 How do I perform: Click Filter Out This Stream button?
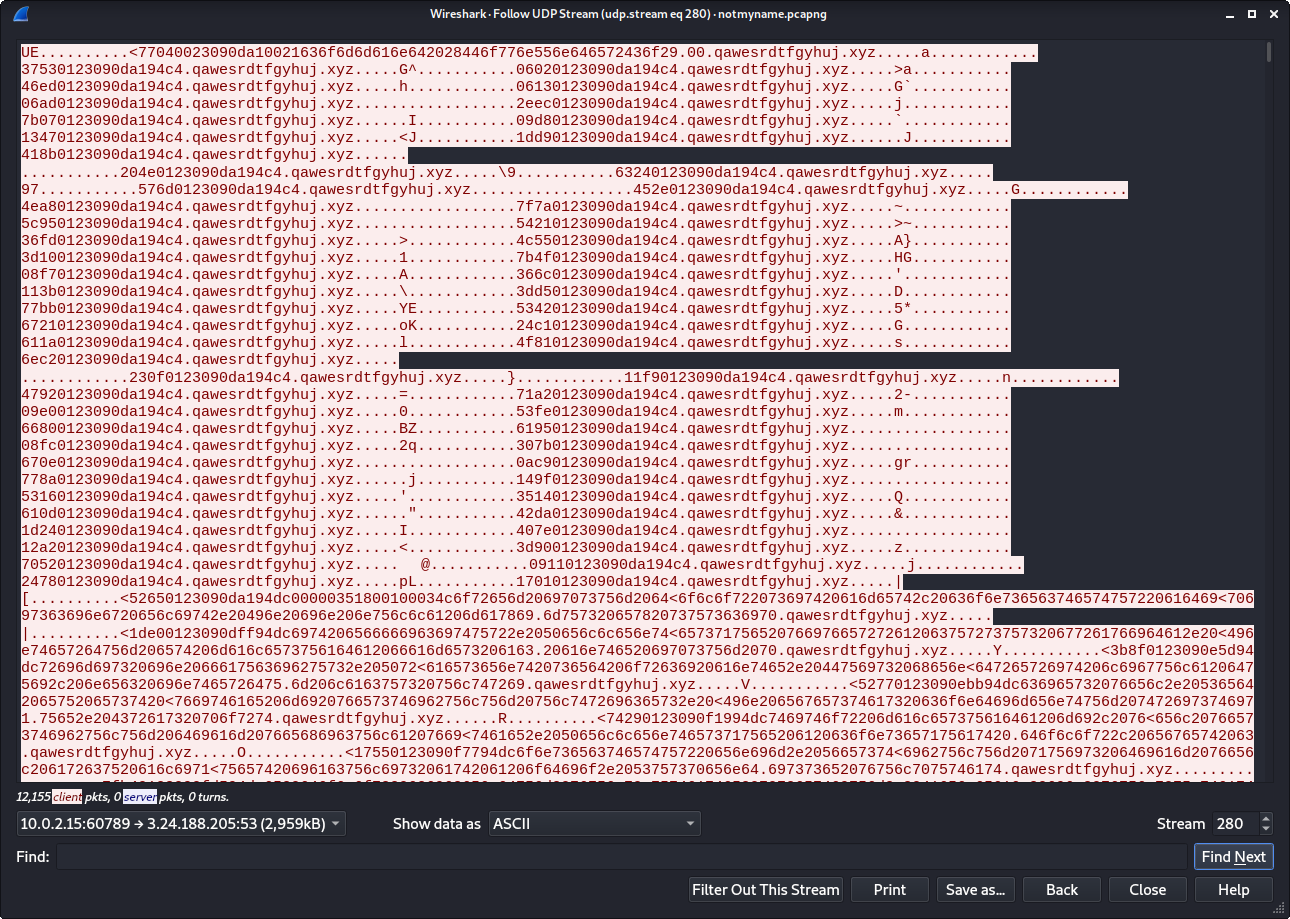(766, 890)
